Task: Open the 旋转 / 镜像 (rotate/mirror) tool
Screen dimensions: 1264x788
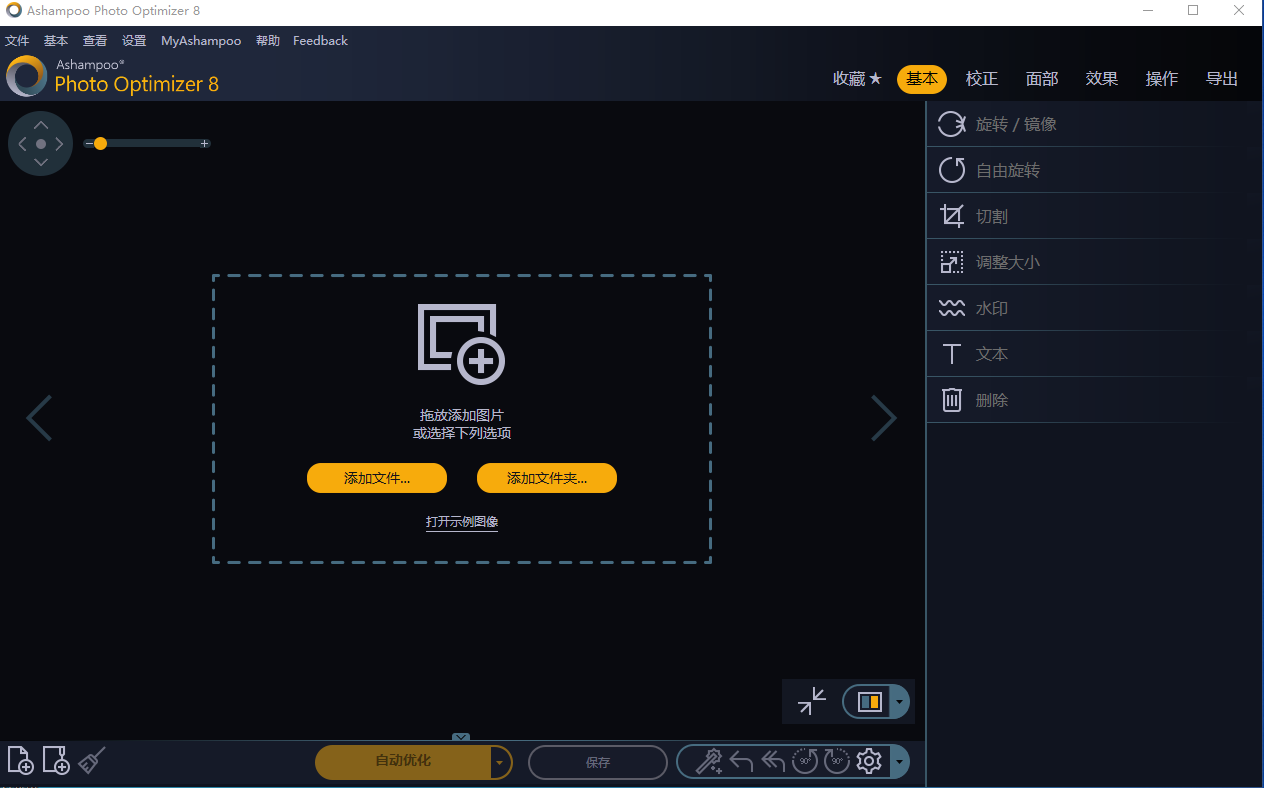Action: pyautogui.click(x=1095, y=124)
